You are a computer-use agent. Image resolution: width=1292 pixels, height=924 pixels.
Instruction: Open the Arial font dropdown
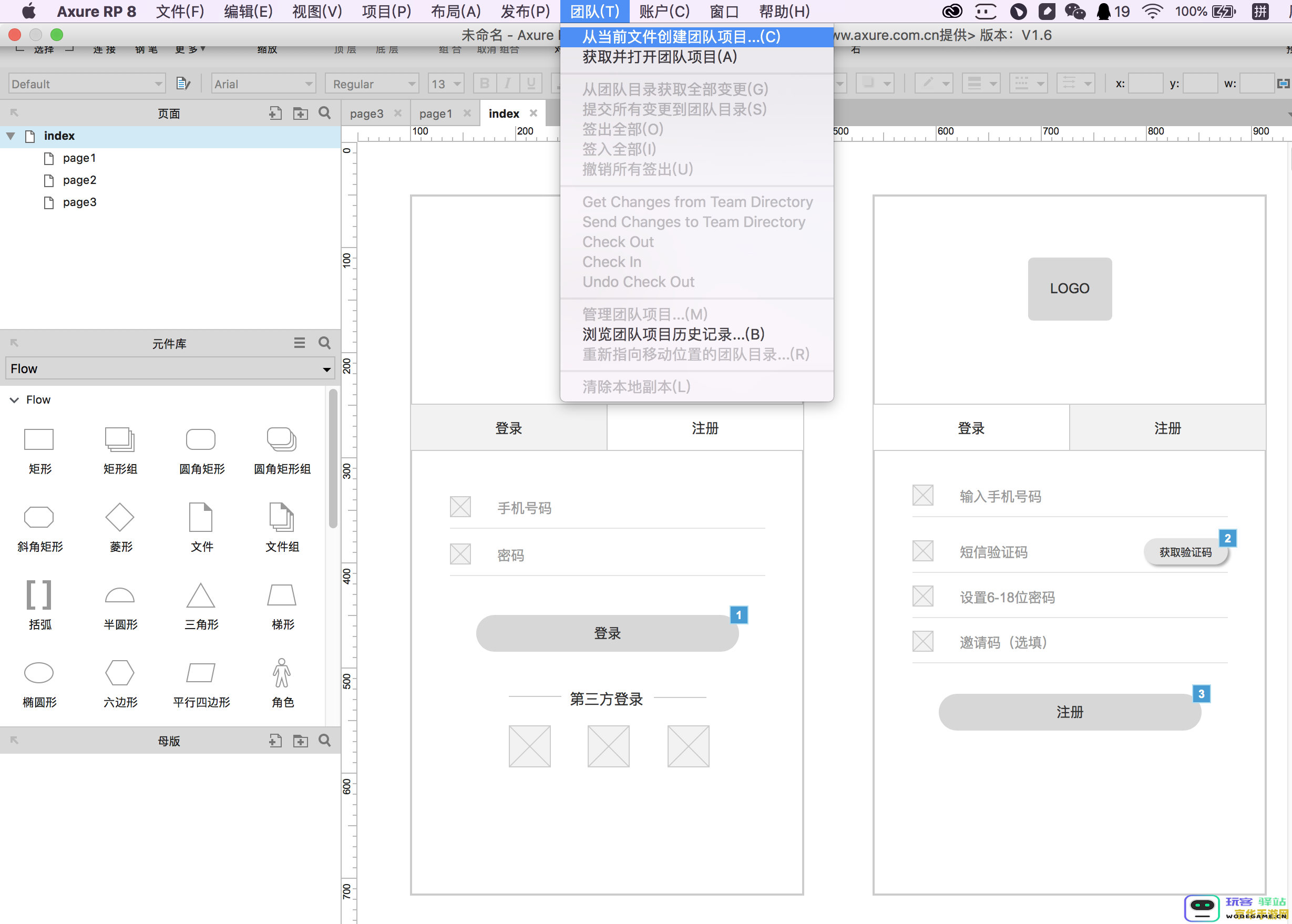click(x=263, y=84)
